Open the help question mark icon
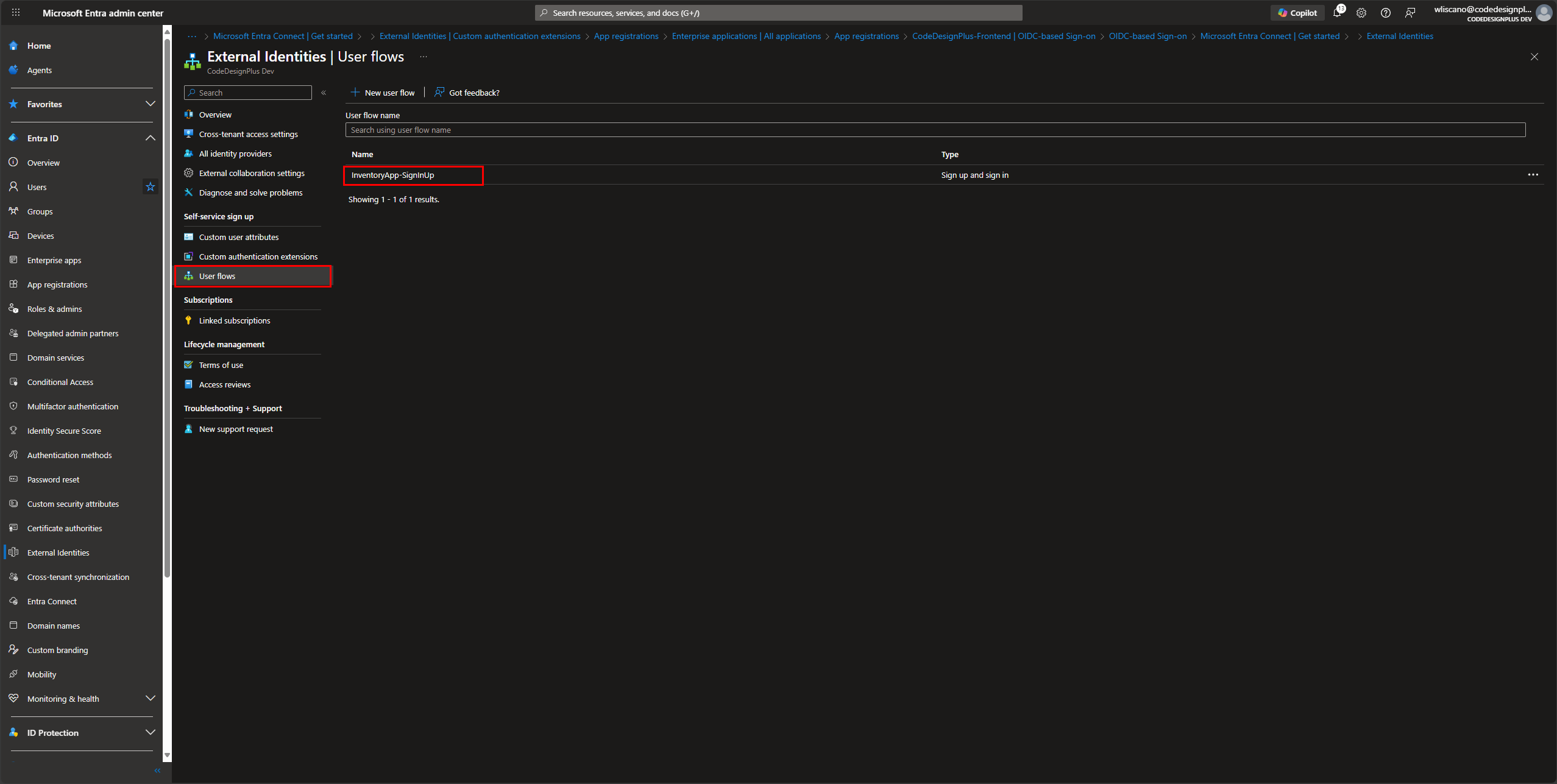Image resolution: width=1557 pixels, height=784 pixels. 1385,13
